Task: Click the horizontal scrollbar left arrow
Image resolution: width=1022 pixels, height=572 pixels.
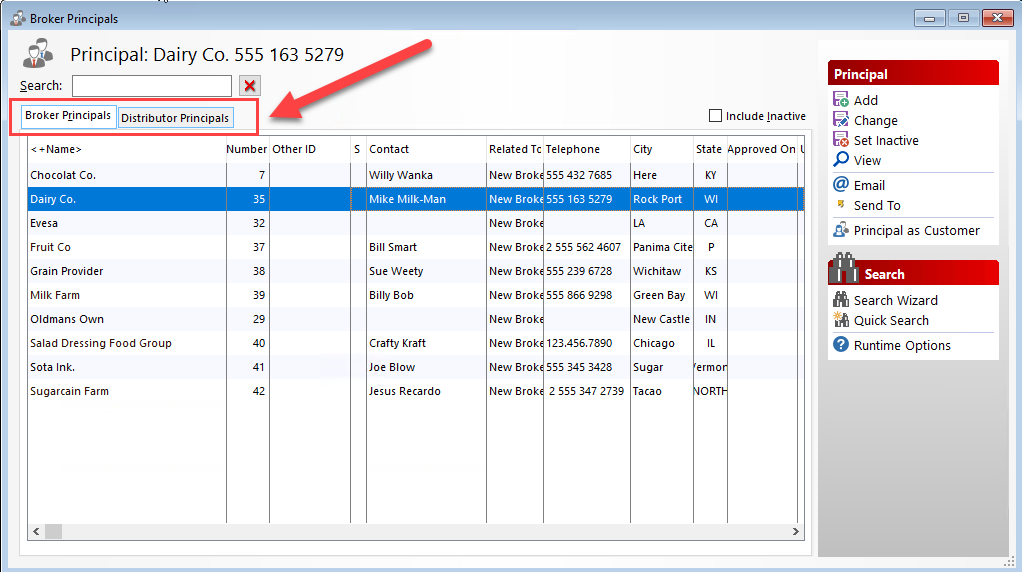Action: pyautogui.click(x=36, y=532)
